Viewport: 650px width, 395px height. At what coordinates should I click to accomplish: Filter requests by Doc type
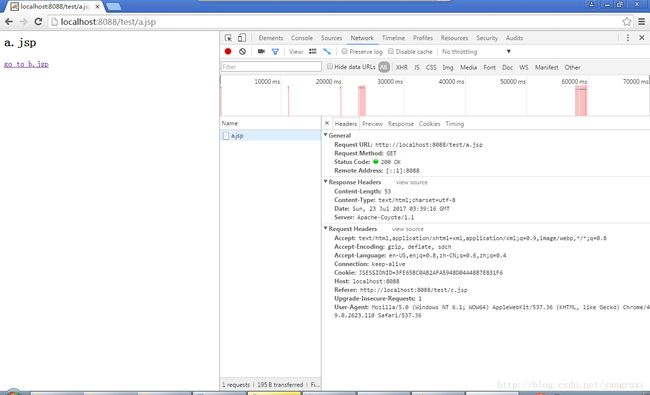pos(507,67)
